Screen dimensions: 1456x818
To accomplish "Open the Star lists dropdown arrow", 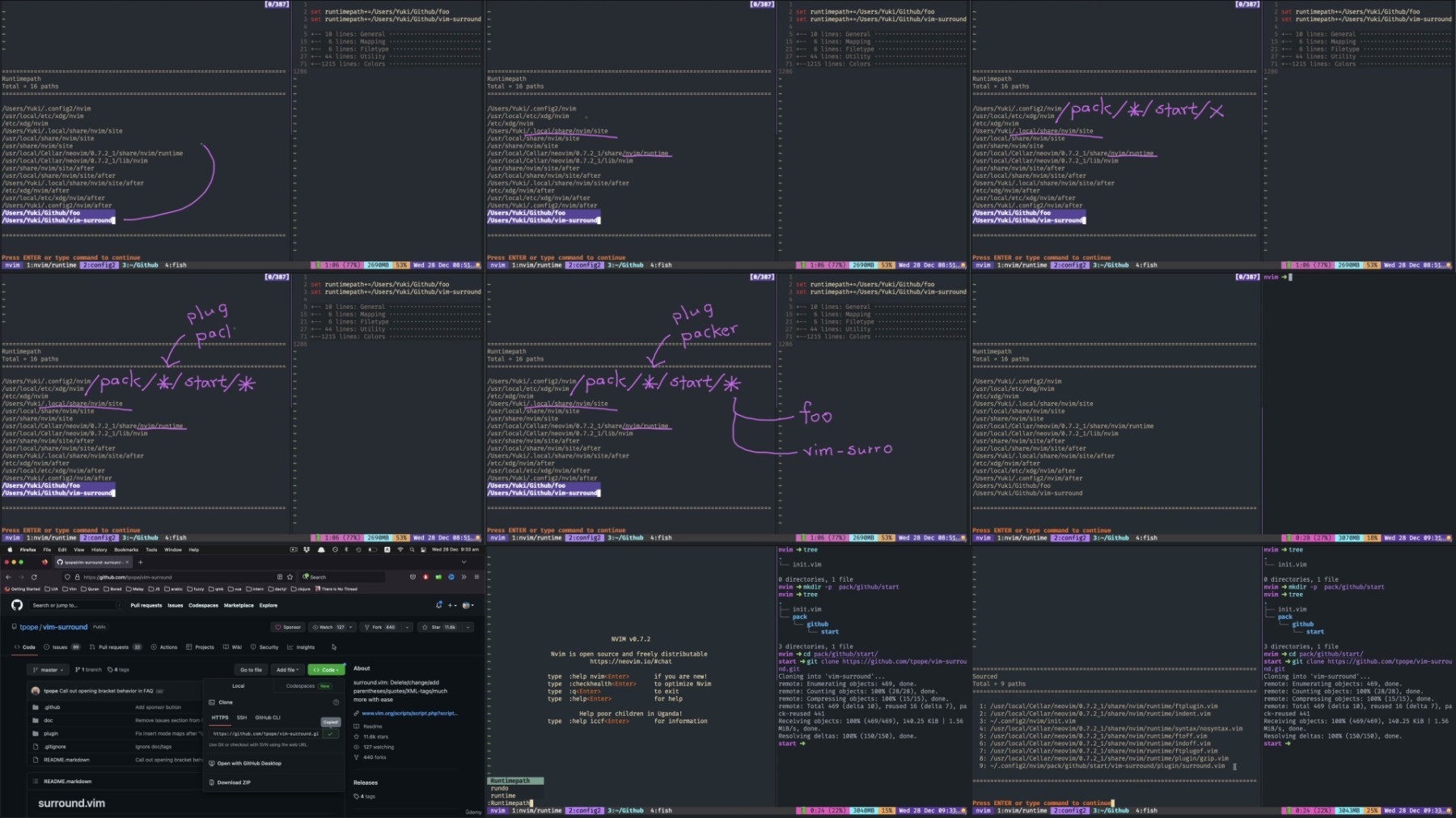I will point(468,627).
